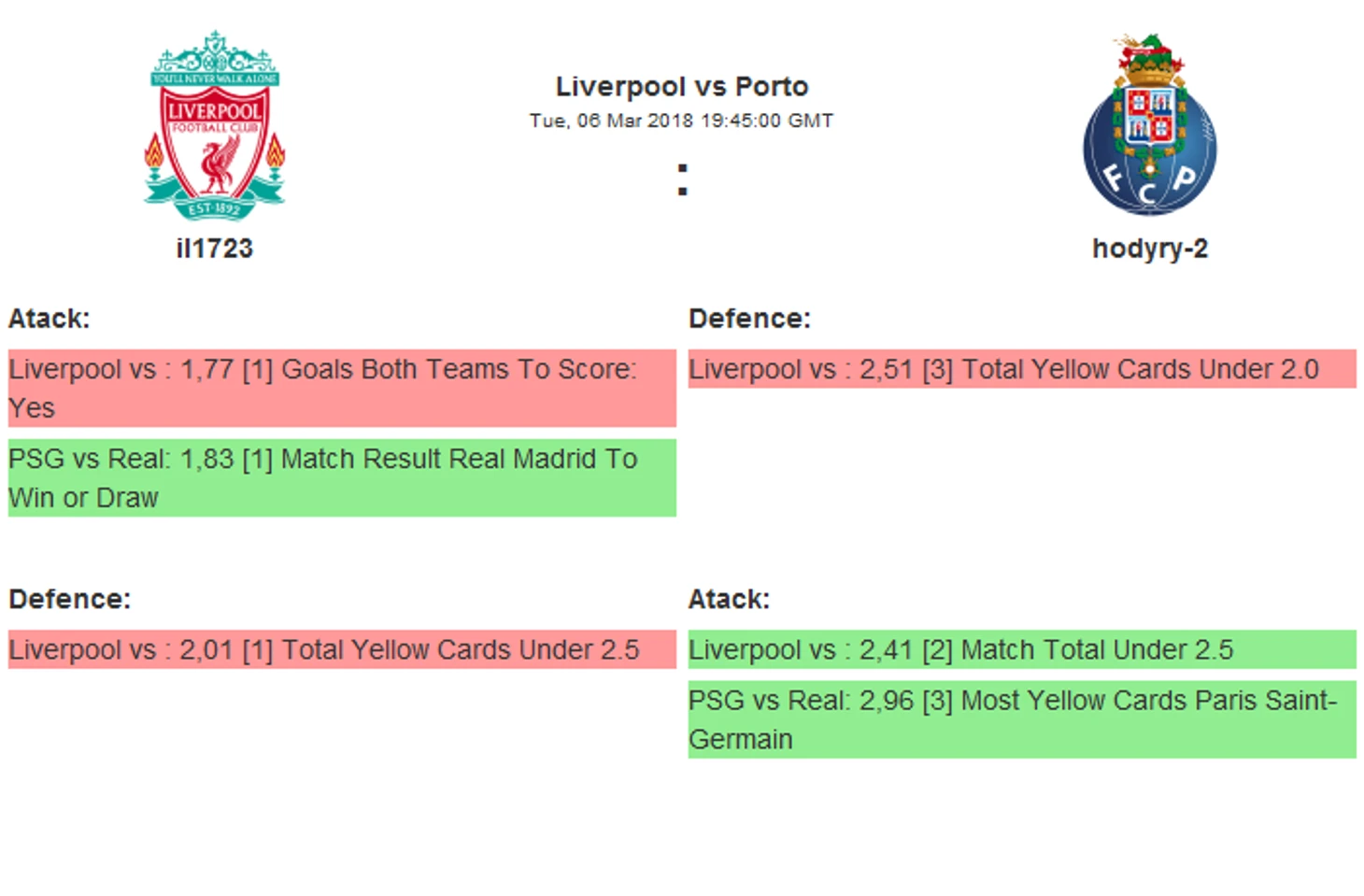
Task: Click the left Atack heading
Action: click(x=50, y=319)
